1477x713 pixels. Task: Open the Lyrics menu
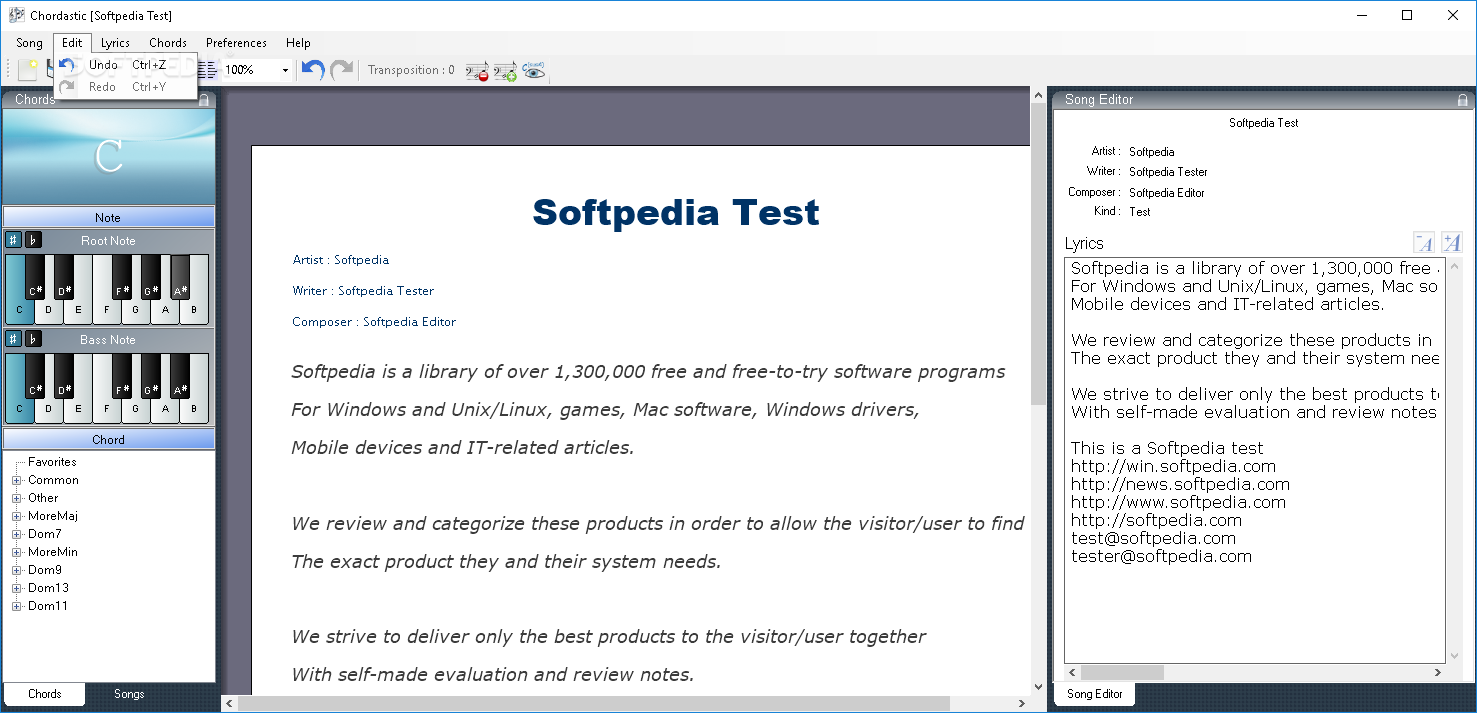[x=115, y=43]
